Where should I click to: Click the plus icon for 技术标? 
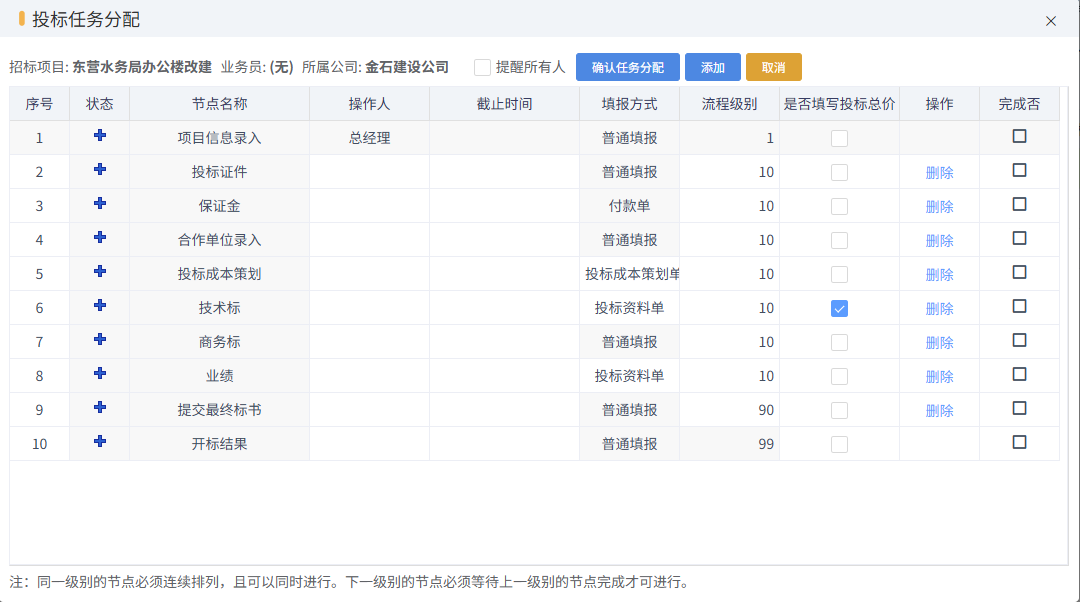pyautogui.click(x=99, y=308)
